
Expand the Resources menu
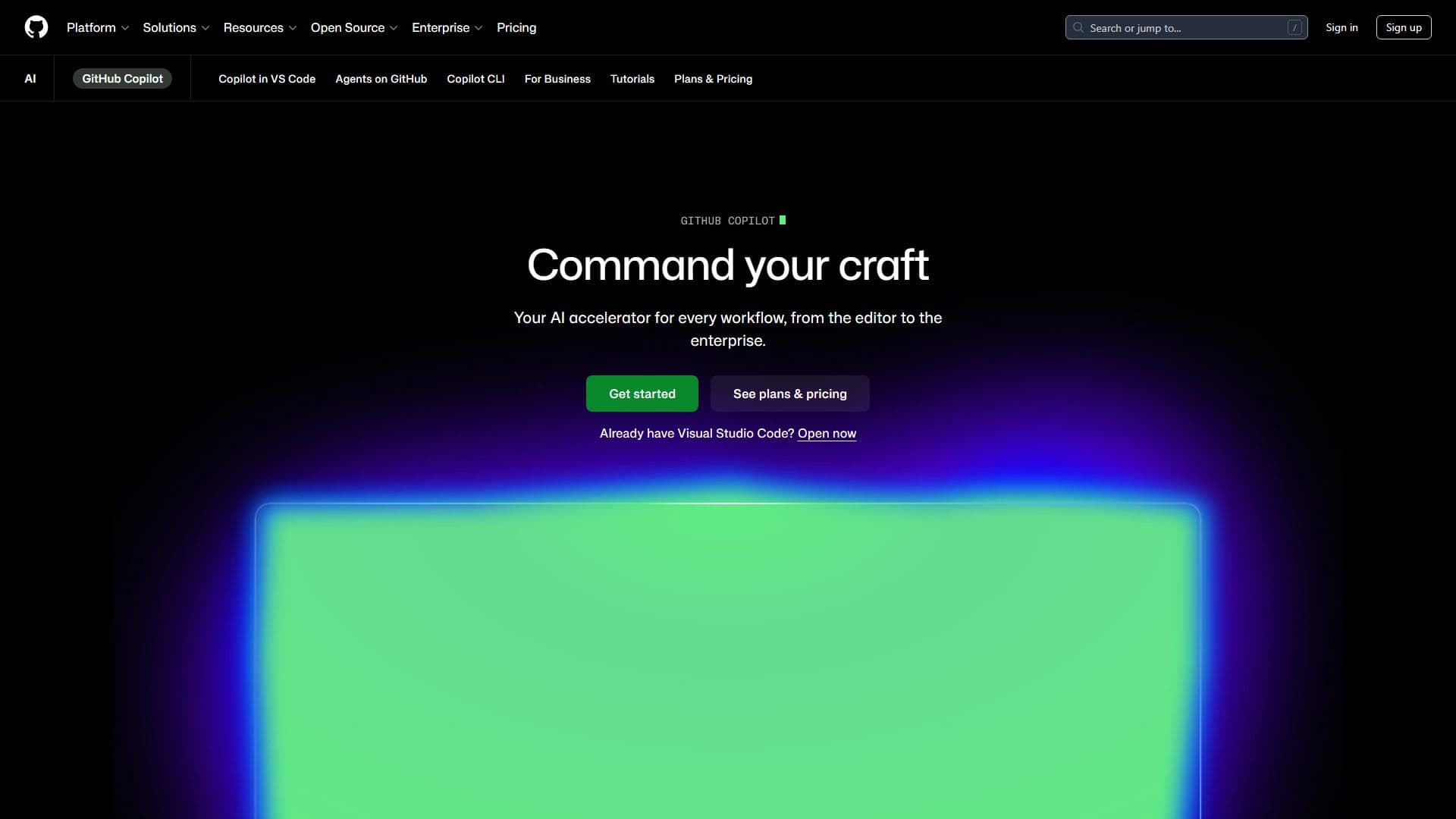(260, 27)
